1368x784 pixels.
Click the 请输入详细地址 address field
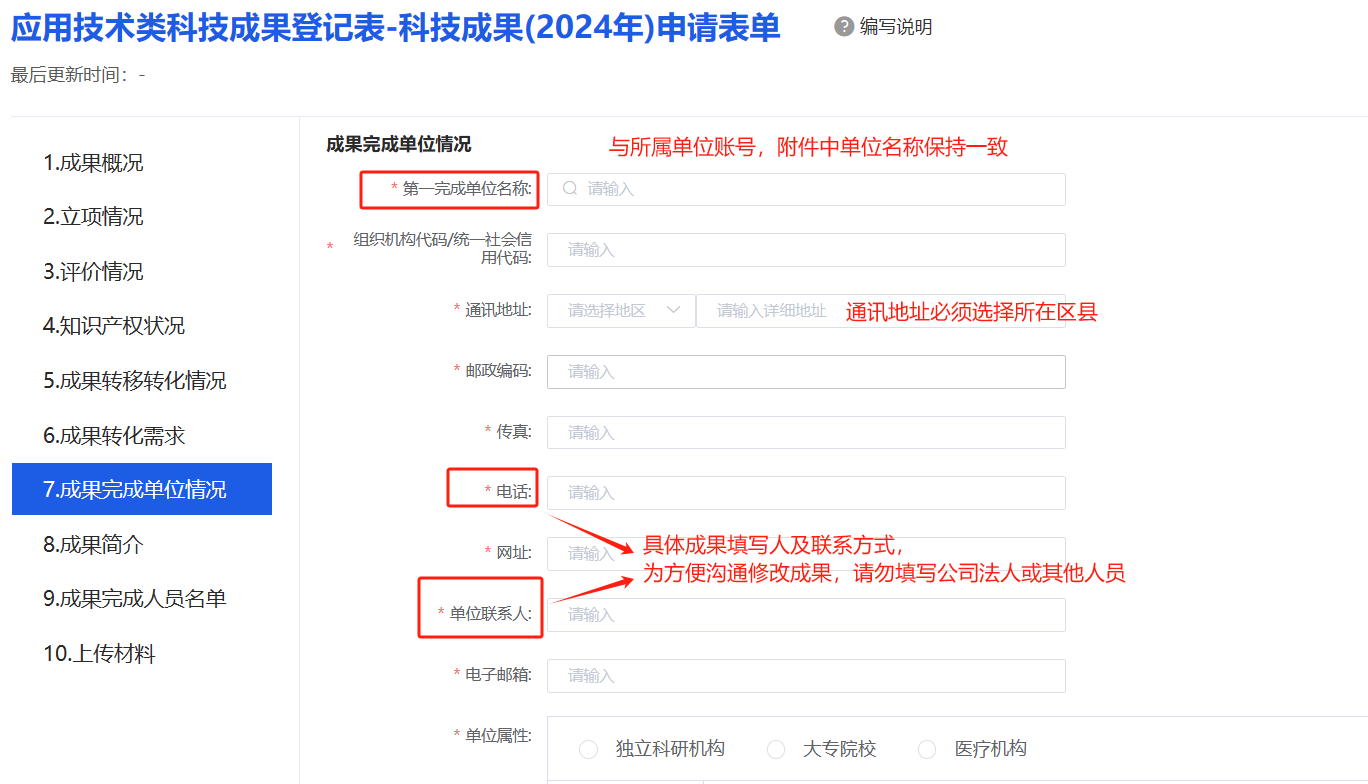pyautogui.click(x=881, y=311)
